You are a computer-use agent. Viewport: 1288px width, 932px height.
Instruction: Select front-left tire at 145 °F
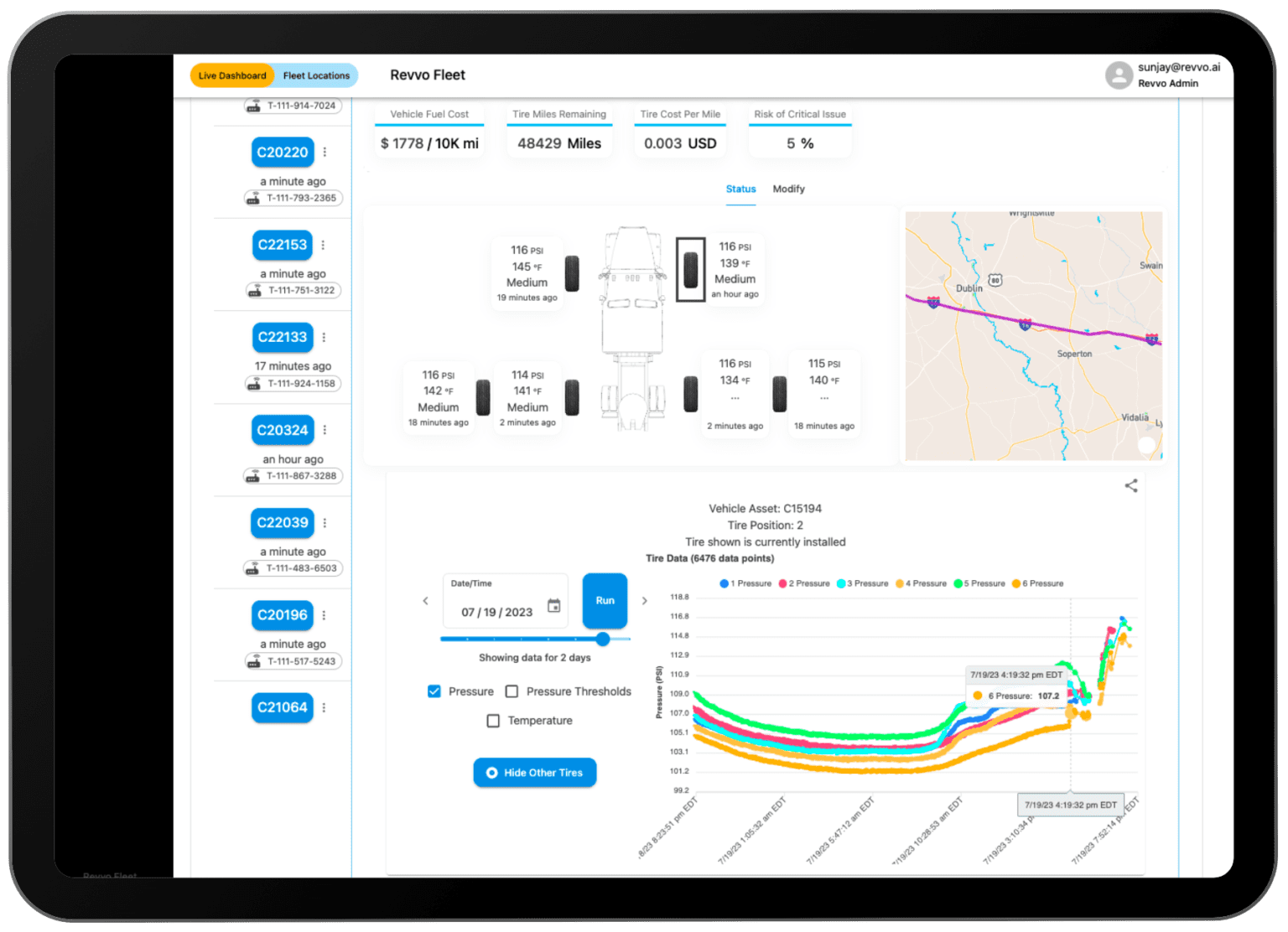click(572, 273)
